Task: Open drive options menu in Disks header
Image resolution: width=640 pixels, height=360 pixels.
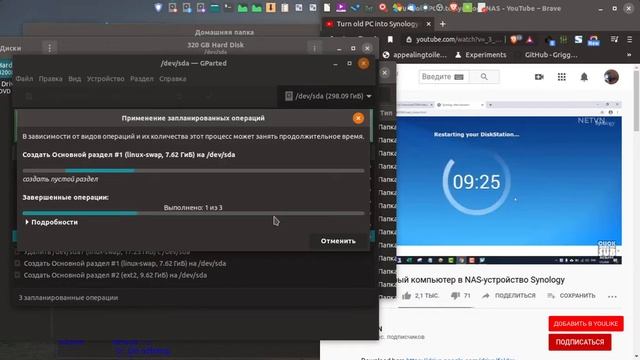Action: (x=314, y=48)
